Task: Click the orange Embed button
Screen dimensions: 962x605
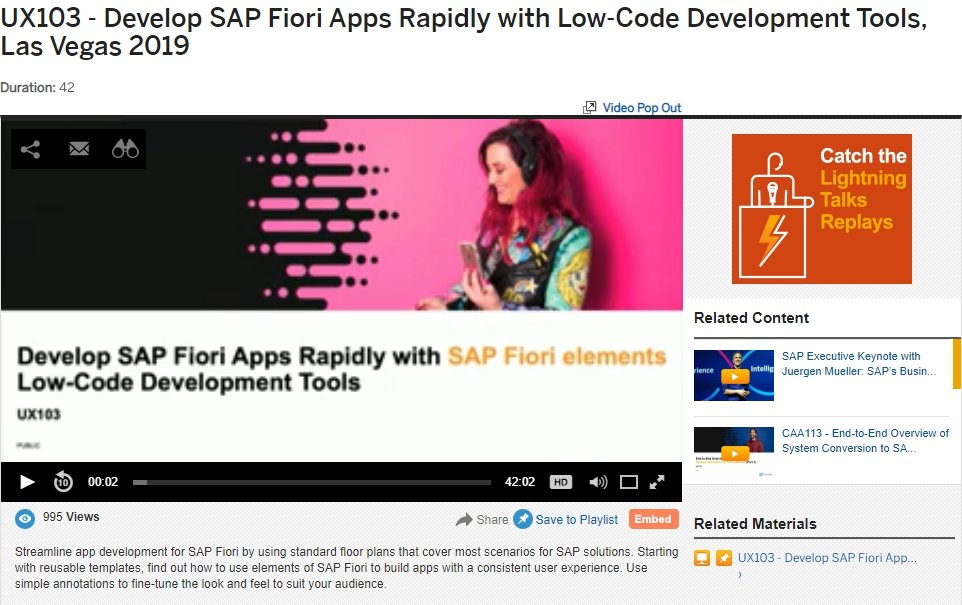Action: pyautogui.click(x=653, y=519)
